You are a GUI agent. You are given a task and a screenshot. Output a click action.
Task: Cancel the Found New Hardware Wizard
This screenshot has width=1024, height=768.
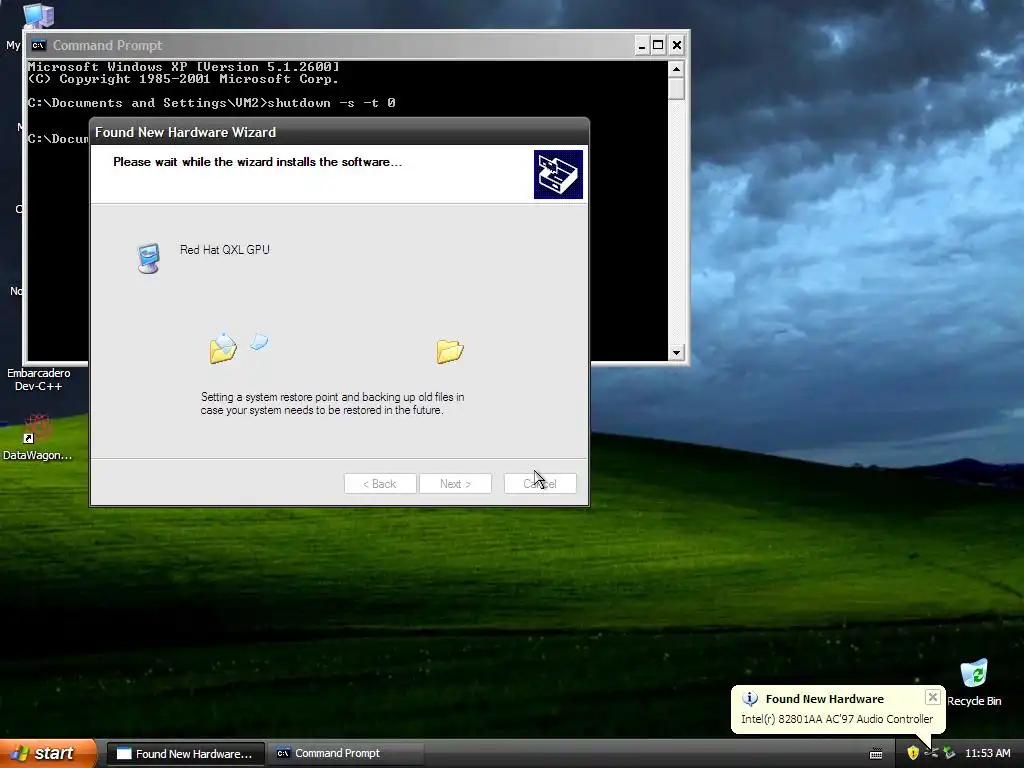[x=540, y=483]
